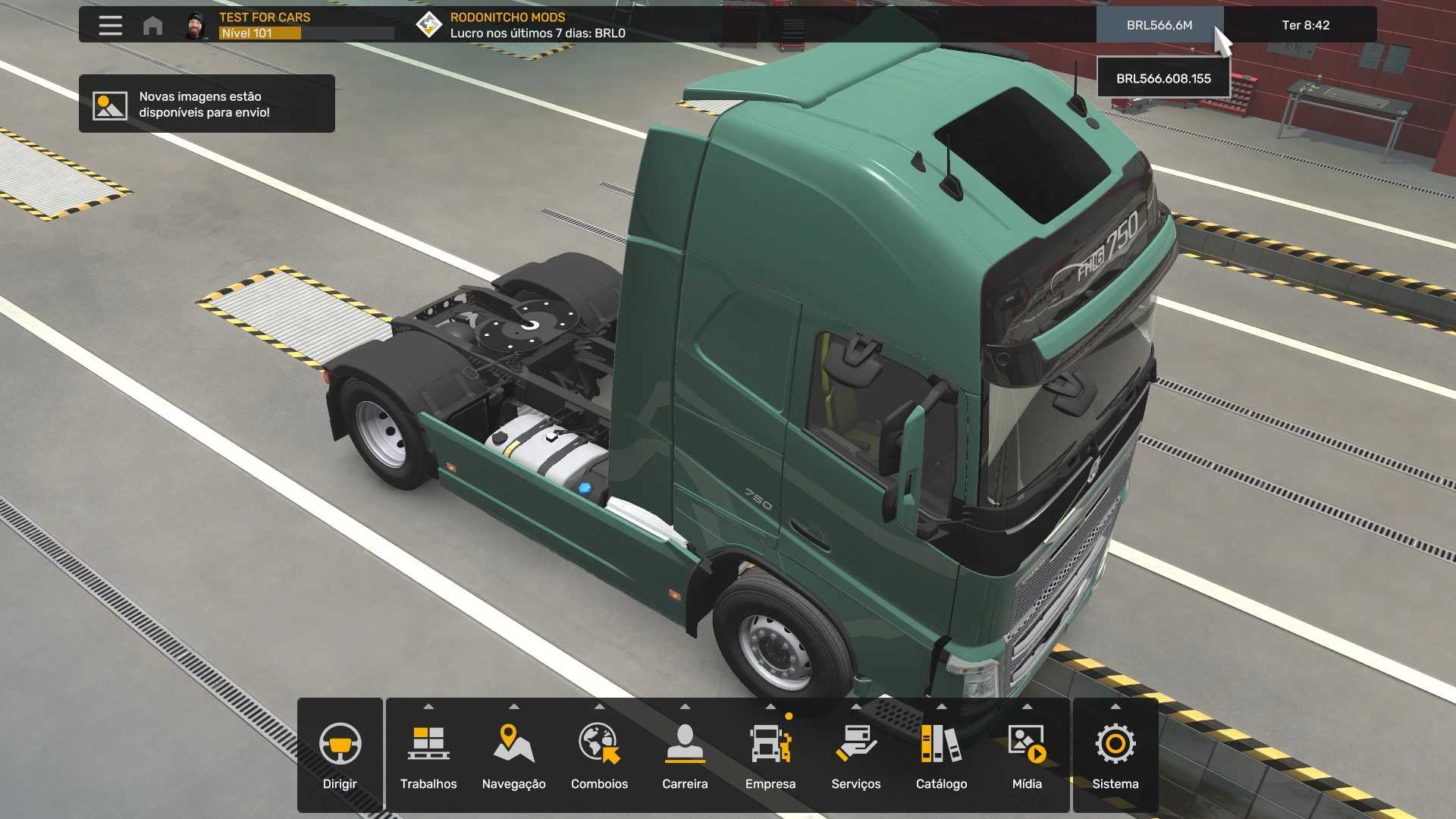Expand the arrow above Sistema
The width and height of the screenshot is (1456, 819).
[x=1115, y=706]
